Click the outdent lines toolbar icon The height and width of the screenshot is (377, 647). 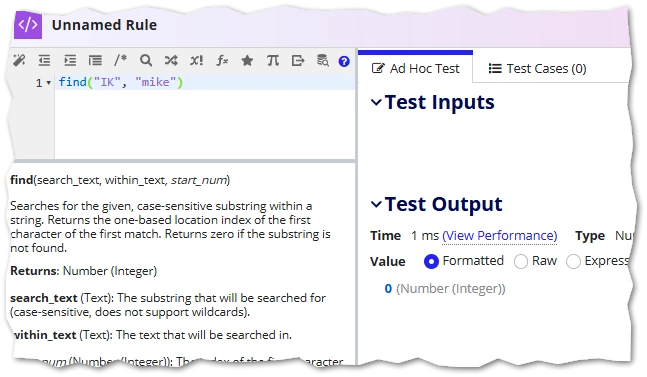44,61
